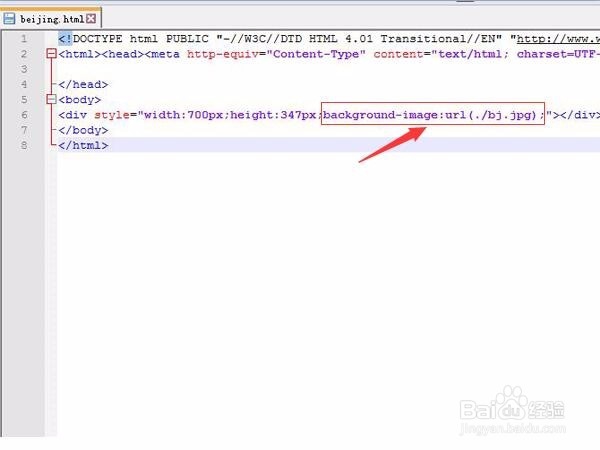Click the http-equiv attribute in the meta tag
The width and height of the screenshot is (600, 450).
pyautogui.click(x=223, y=54)
